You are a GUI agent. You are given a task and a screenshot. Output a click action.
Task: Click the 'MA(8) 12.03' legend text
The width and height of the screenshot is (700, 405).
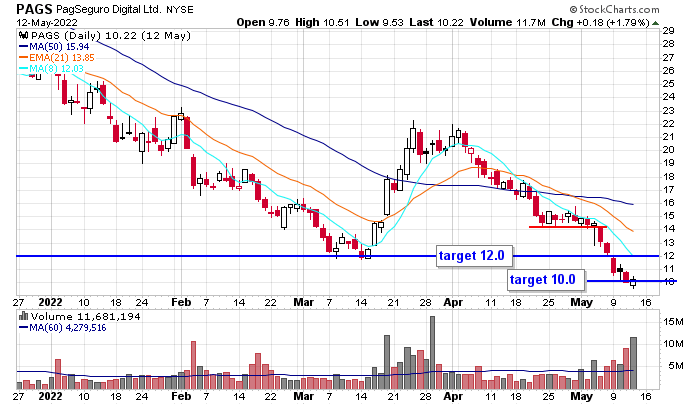(56, 69)
